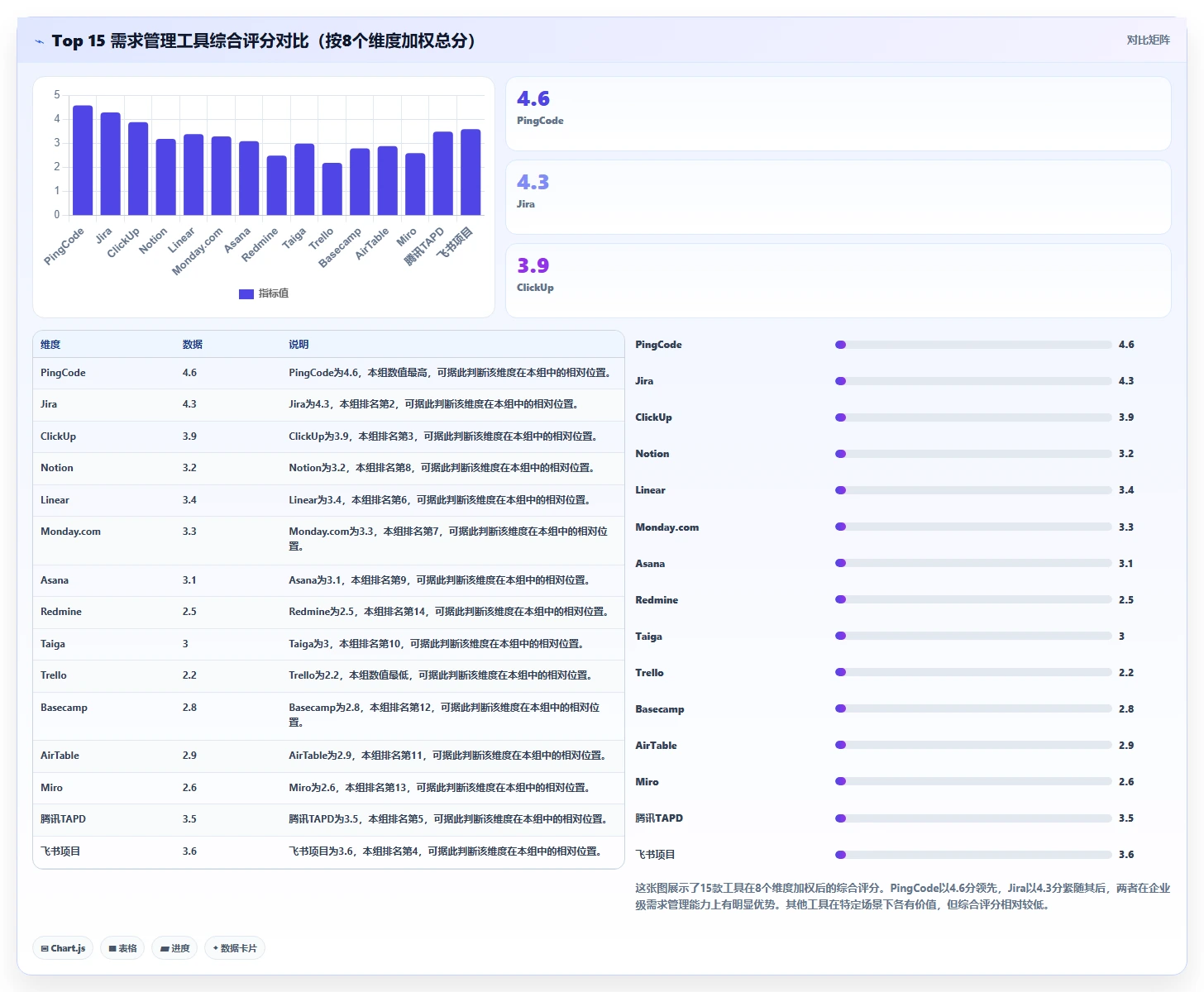This screenshot has width=1204, height=992.
Task: Click the Linear name cell in the table
Action: 55,500
